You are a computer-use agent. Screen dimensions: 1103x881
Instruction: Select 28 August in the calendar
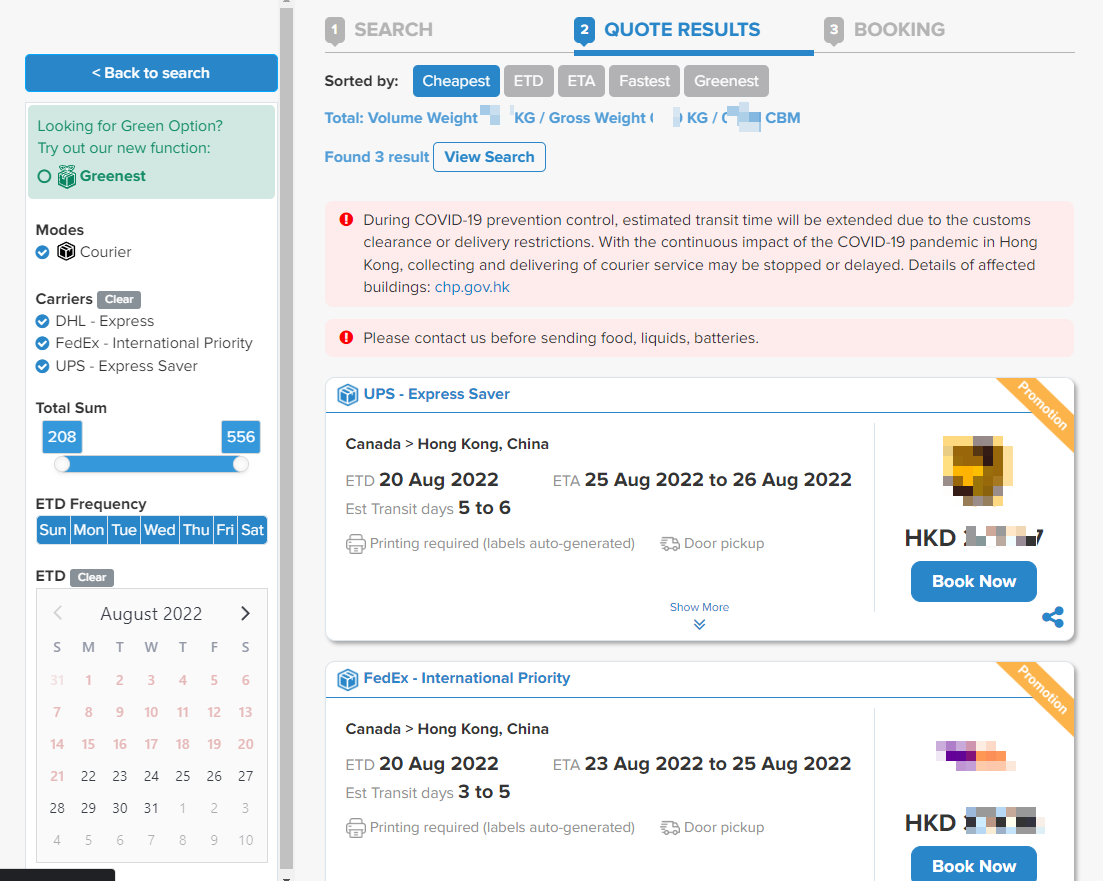pos(57,809)
